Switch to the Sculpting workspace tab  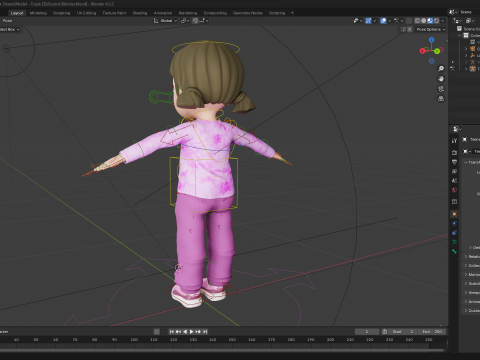tap(62, 13)
